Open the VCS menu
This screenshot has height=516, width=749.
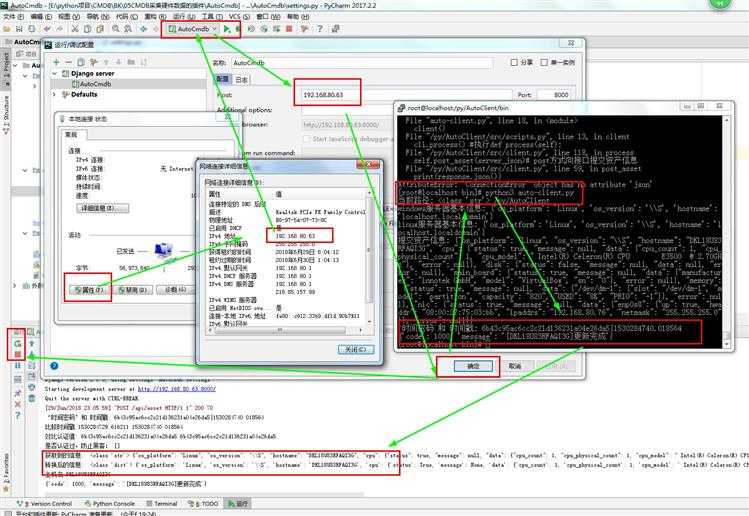(x=239, y=16)
